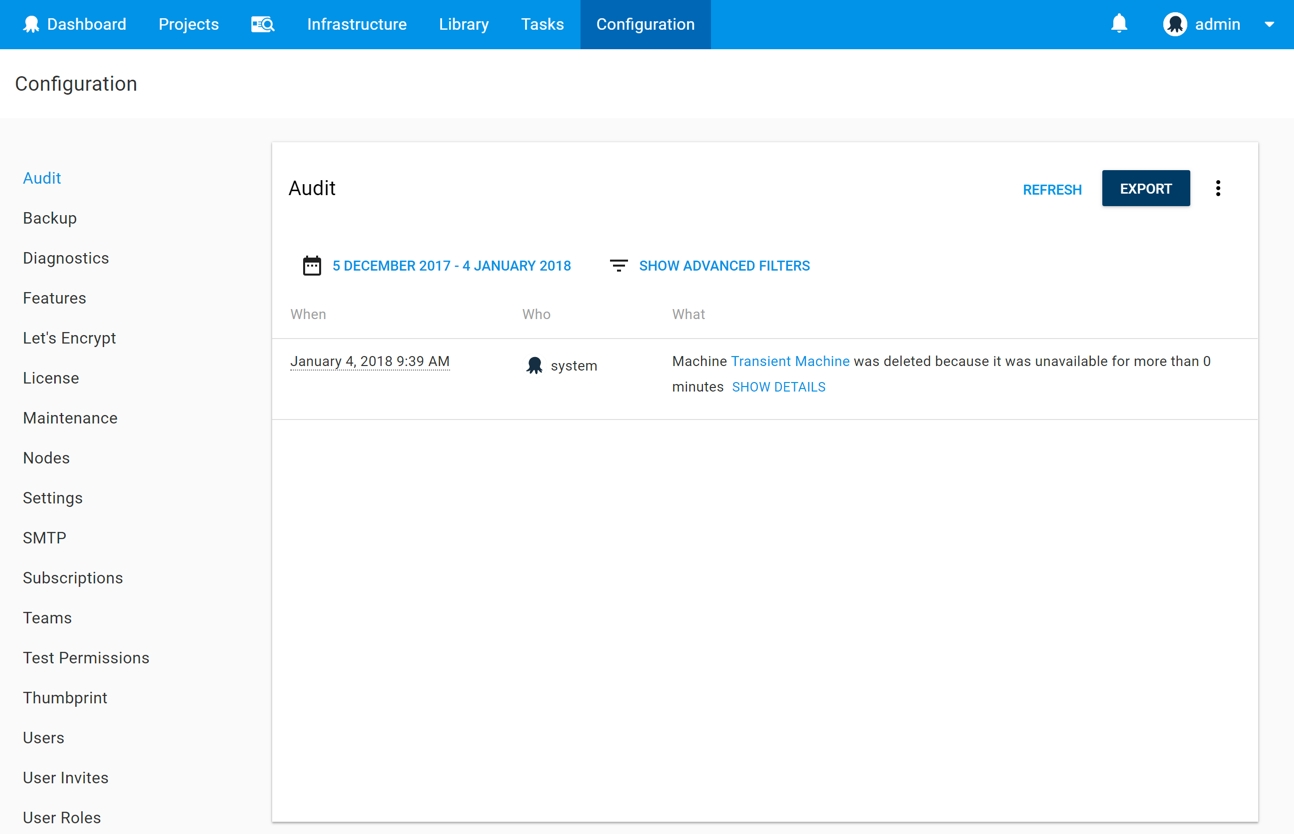Click the filter icon beside advanced filters
Image resolution: width=1294 pixels, height=834 pixels.
pyautogui.click(x=619, y=266)
